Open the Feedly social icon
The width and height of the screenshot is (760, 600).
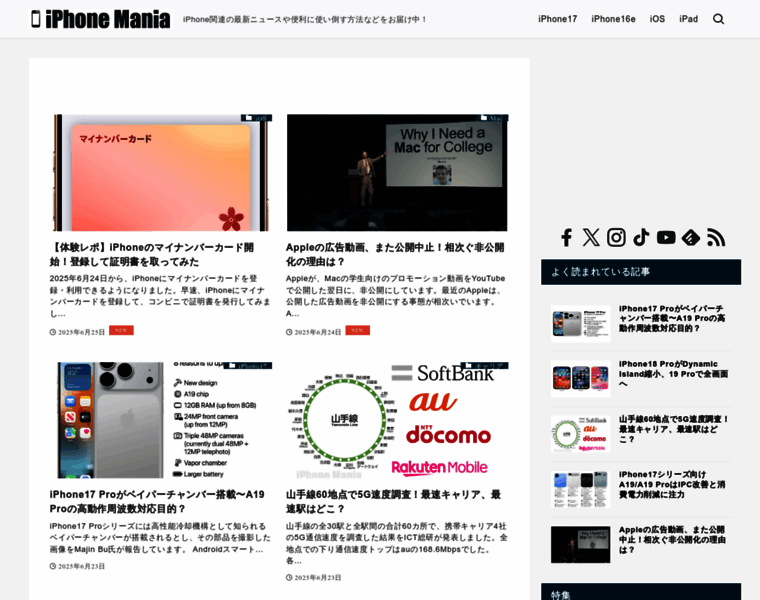click(691, 237)
